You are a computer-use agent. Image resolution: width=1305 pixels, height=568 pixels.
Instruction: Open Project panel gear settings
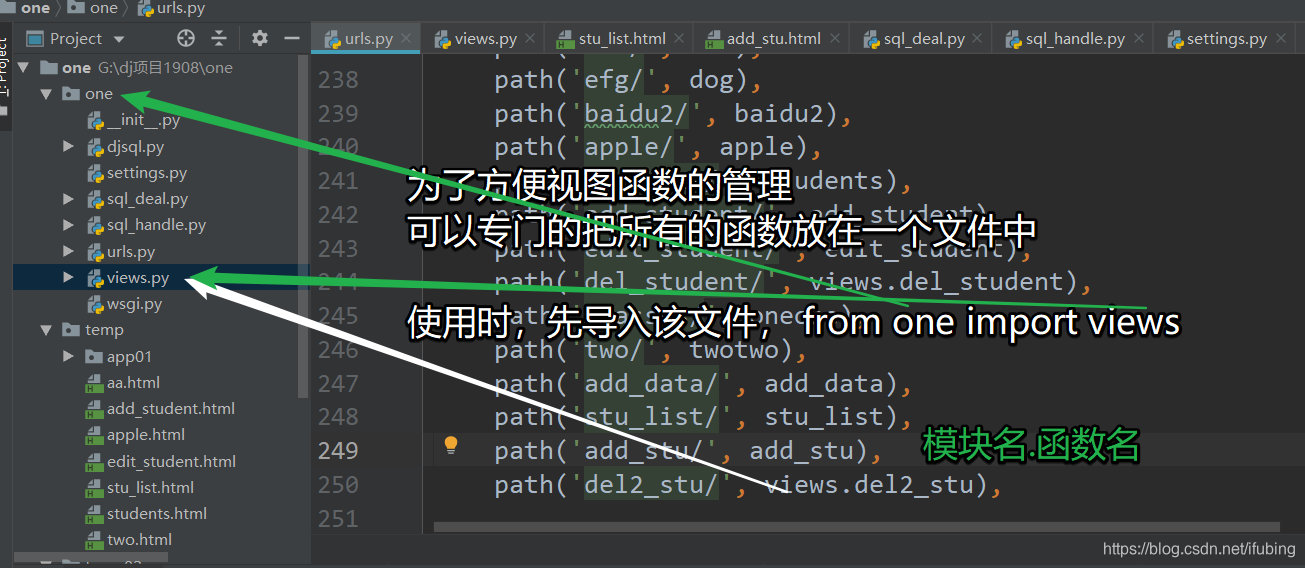tap(260, 38)
